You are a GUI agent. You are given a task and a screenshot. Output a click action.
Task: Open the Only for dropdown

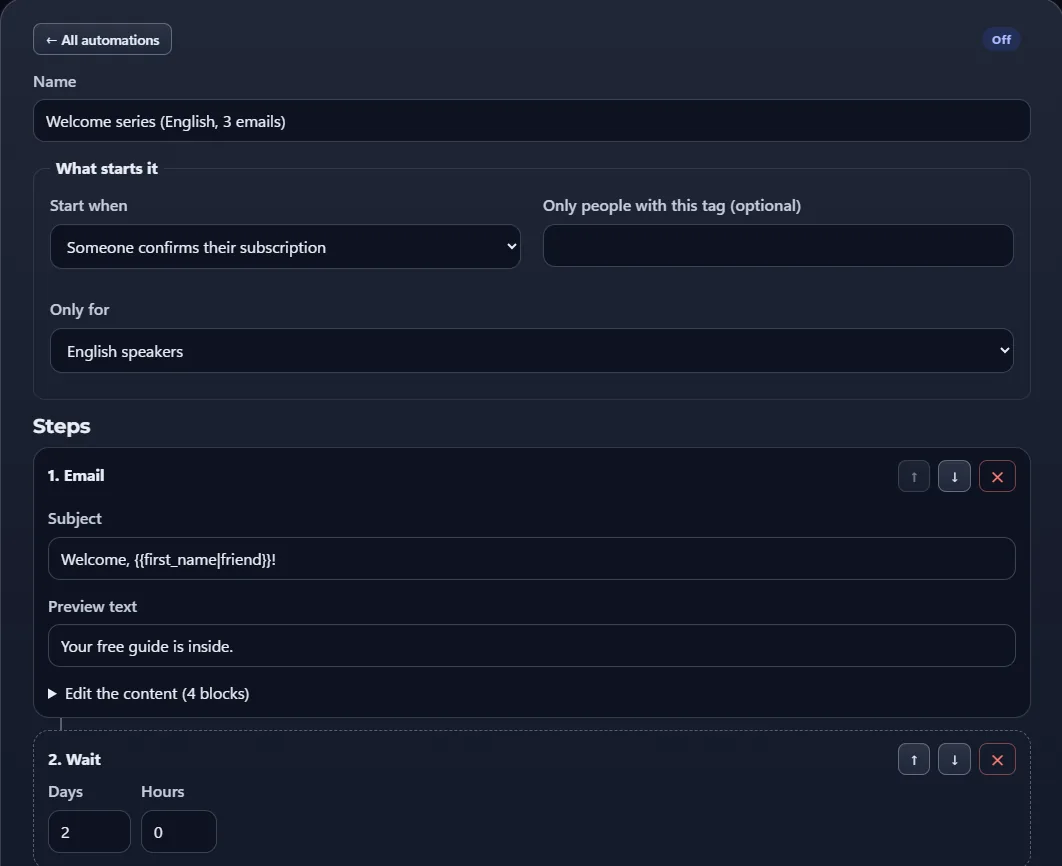[x=532, y=350]
